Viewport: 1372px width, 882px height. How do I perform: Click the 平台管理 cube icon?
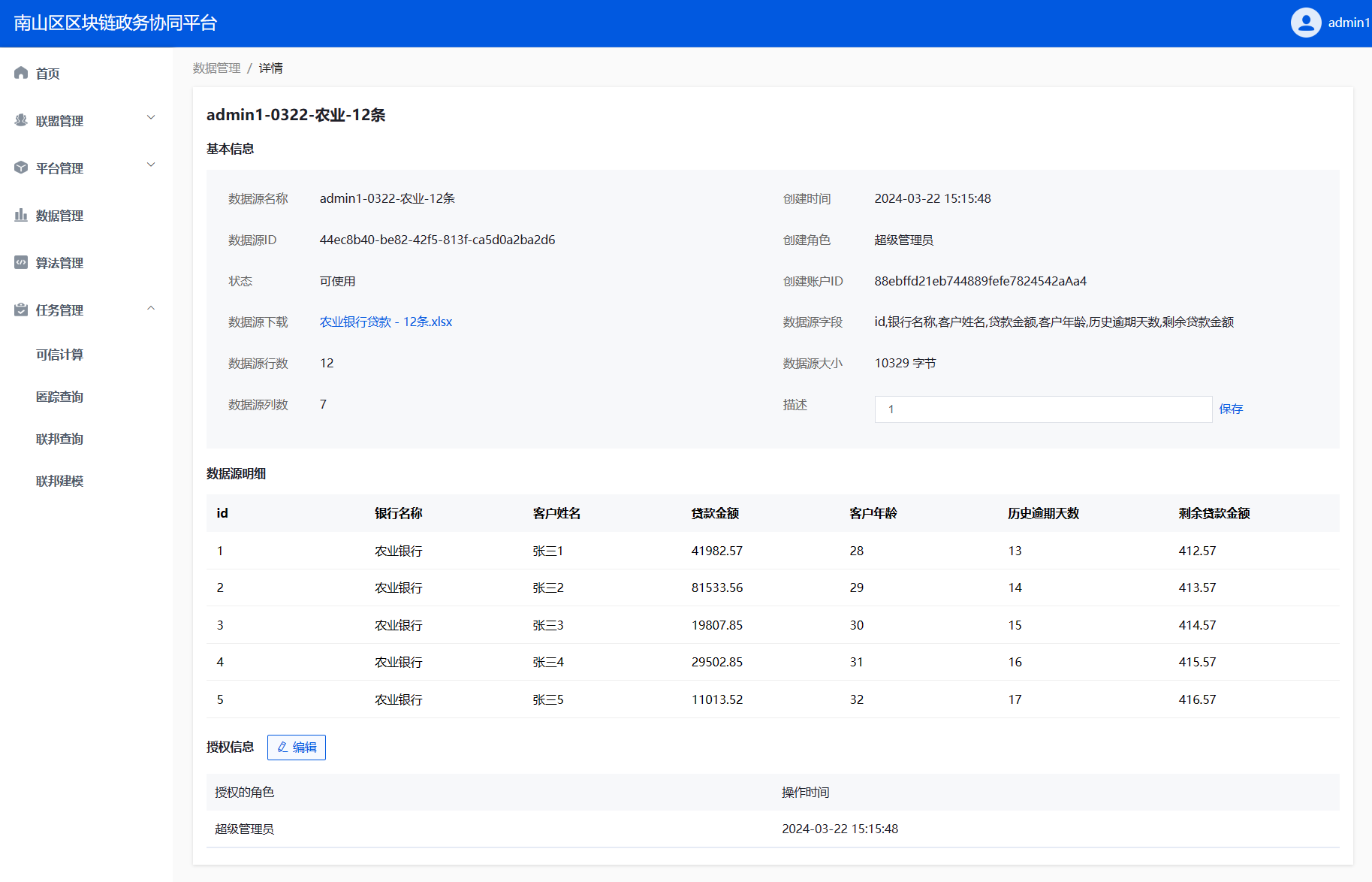(x=21, y=168)
